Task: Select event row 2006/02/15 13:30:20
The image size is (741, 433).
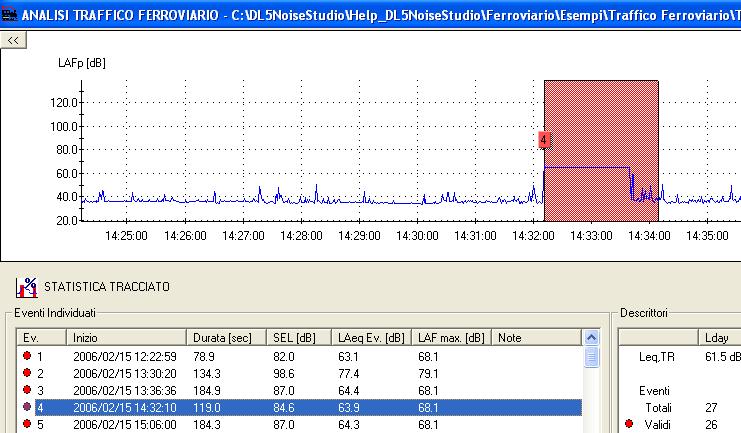Action: [x=300, y=373]
